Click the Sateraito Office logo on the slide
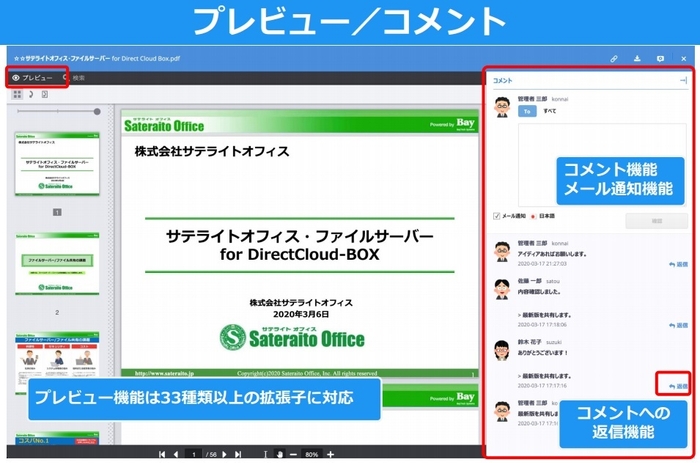 tap(292, 338)
